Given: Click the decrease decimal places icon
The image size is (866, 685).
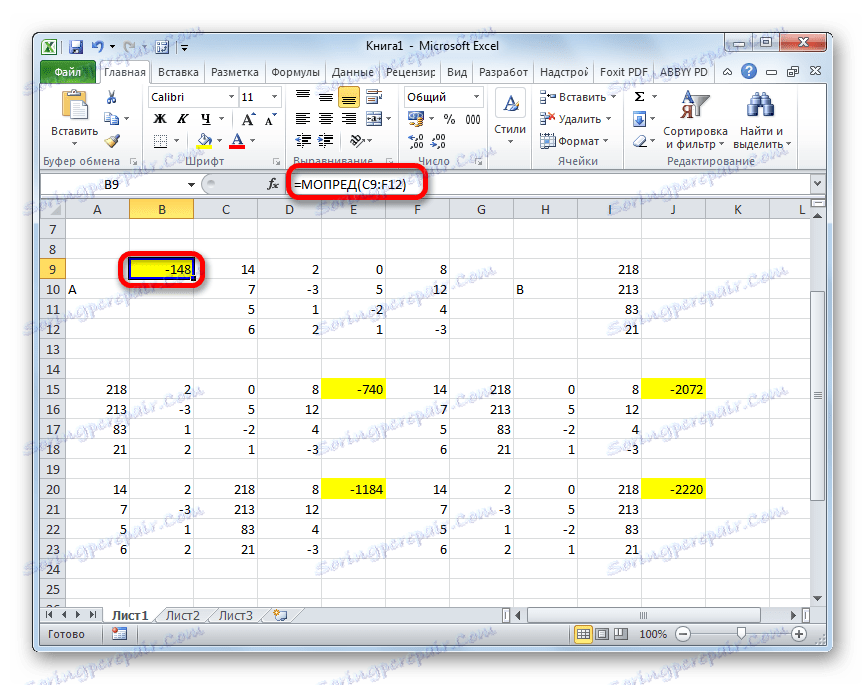Looking at the screenshot, I should (438, 141).
